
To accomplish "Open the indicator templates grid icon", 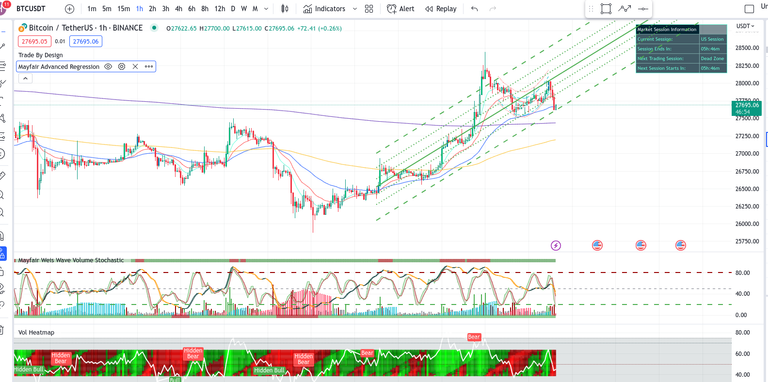I will click(x=369, y=9).
